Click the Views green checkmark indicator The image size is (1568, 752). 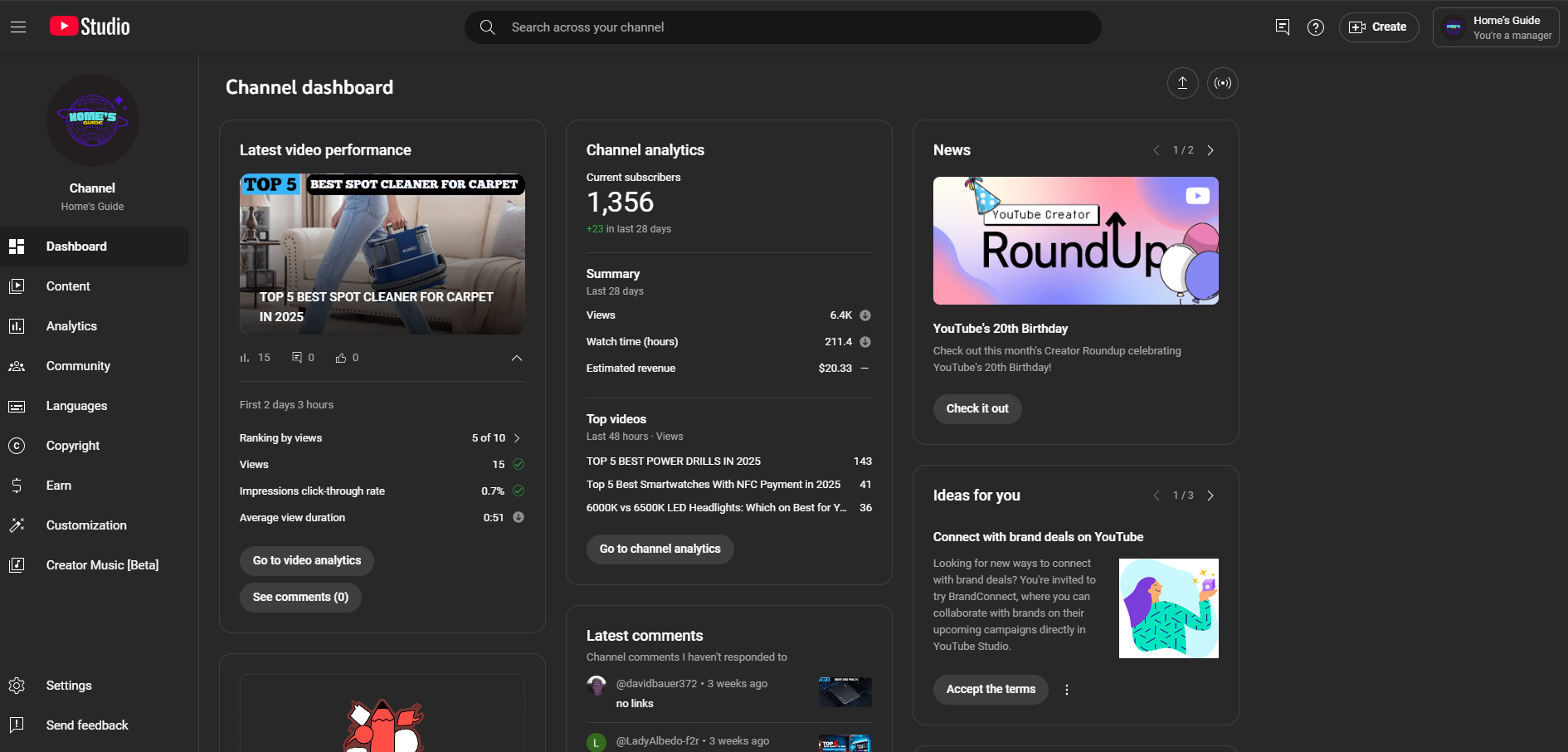coord(519,465)
